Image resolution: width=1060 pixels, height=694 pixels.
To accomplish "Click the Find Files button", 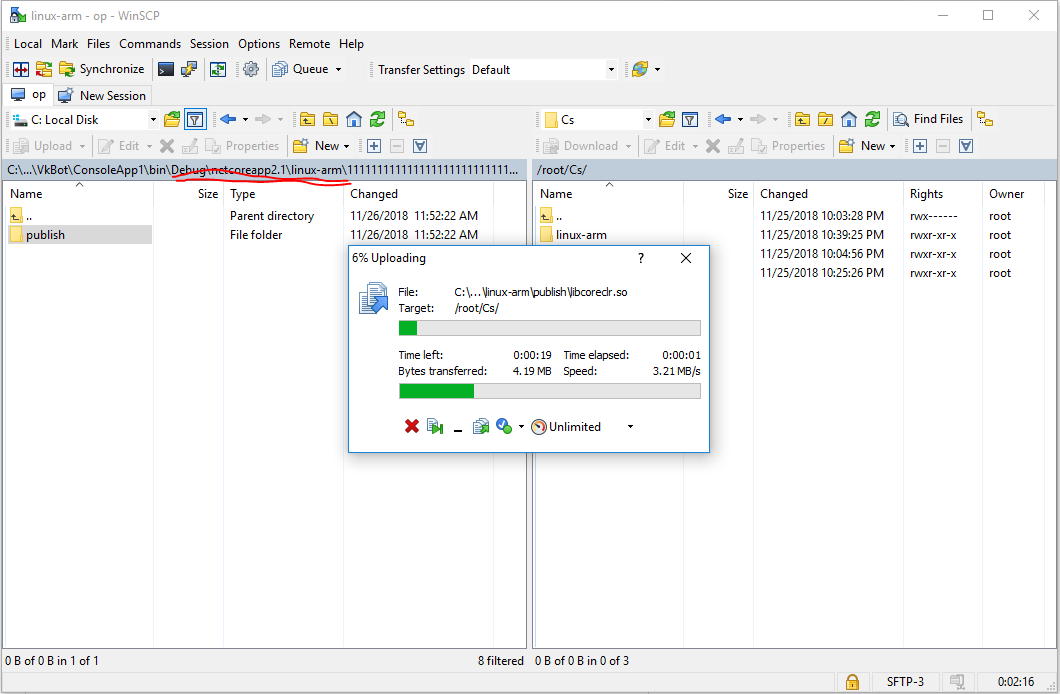I will click(x=928, y=119).
